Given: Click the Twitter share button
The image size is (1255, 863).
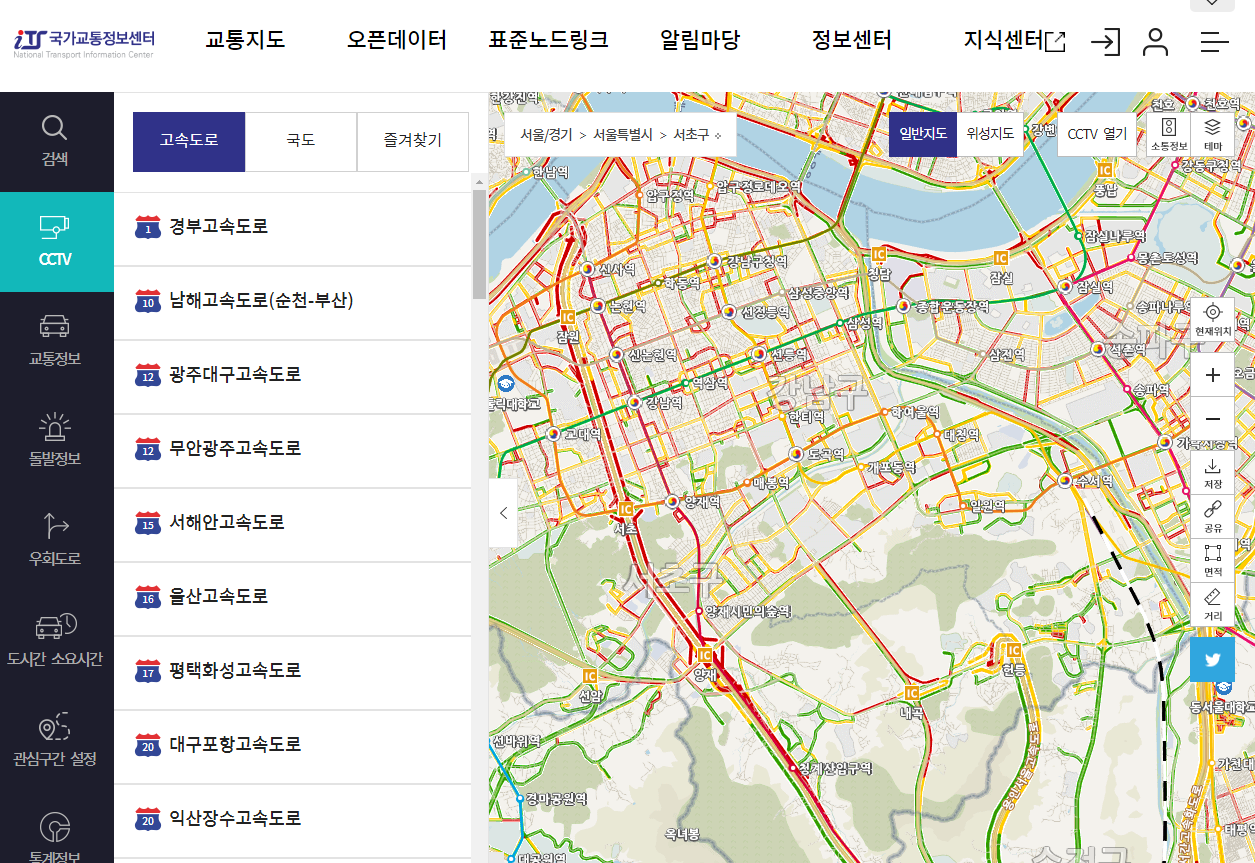Looking at the screenshot, I should click(1212, 660).
